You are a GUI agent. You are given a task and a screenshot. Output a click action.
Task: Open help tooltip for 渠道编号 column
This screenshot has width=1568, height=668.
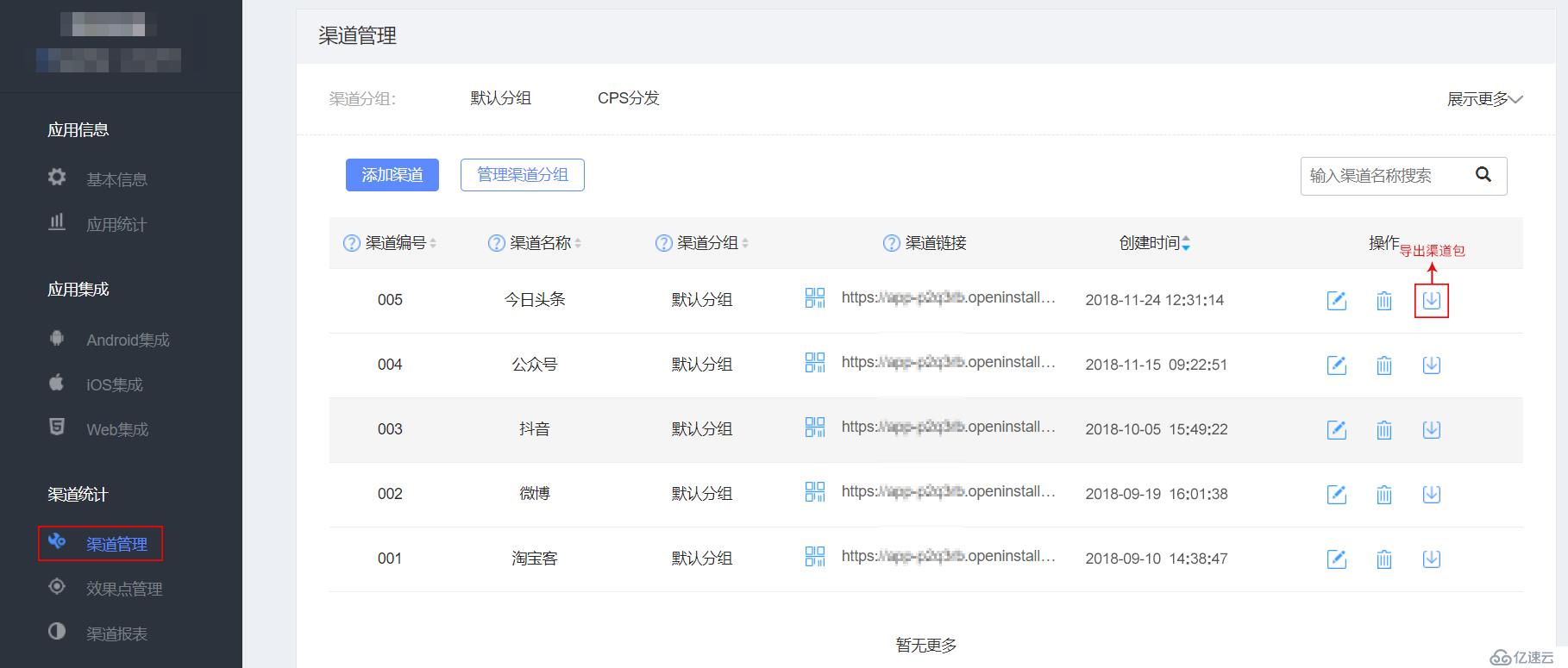click(351, 243)
